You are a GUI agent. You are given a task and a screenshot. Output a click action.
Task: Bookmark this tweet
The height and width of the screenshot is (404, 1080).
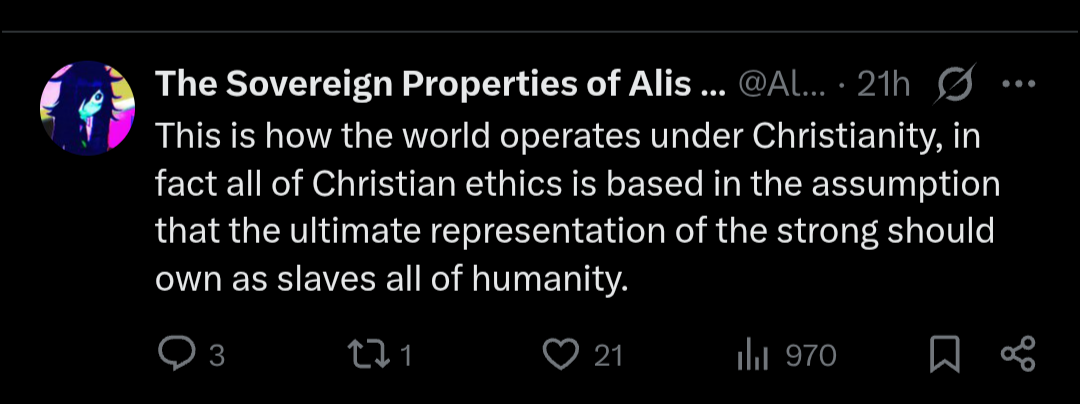[x=944, y=355]
